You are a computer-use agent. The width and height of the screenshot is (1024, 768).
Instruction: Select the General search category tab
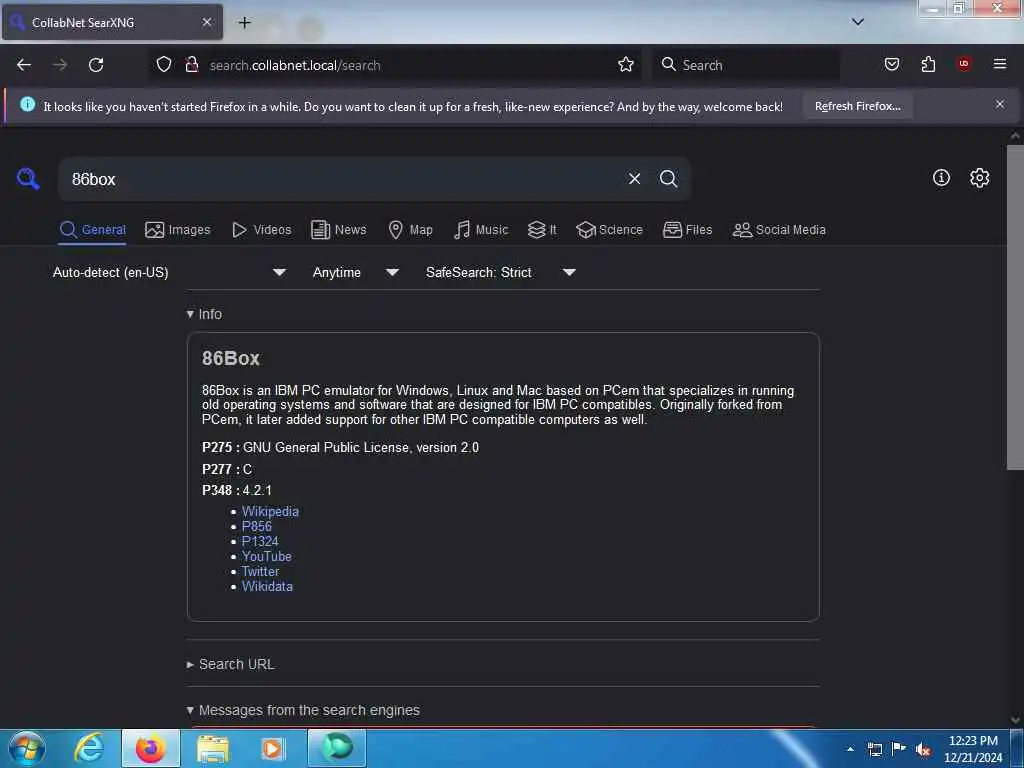pyautogui.click(x=92, y=230)
